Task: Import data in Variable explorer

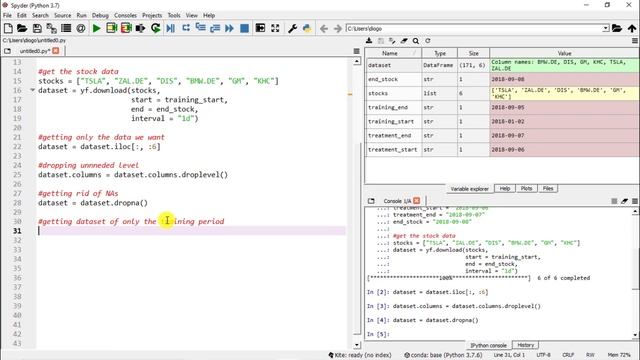Action: (x=369, y=40)
